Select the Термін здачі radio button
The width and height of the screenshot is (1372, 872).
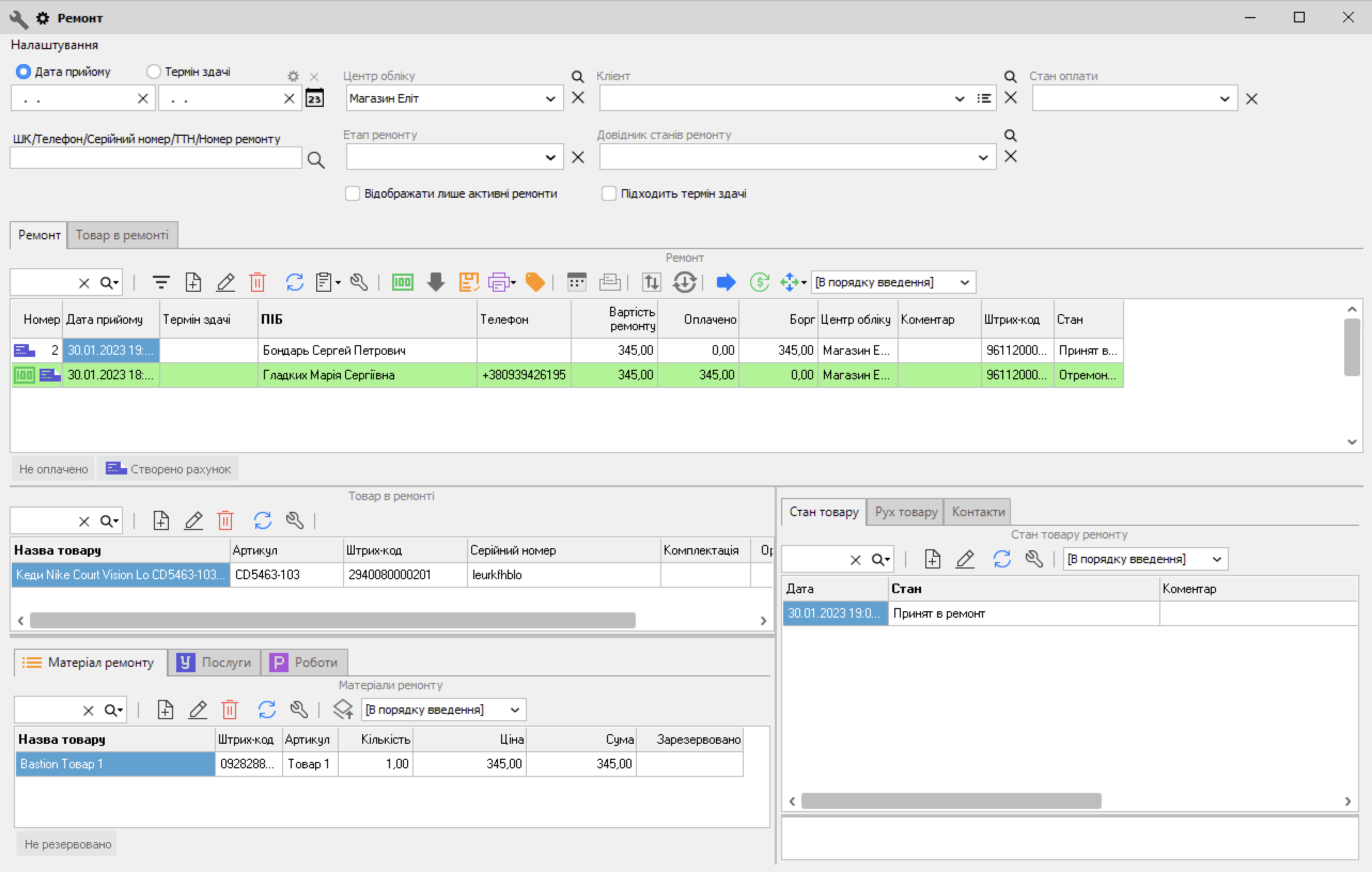point(153,72)
